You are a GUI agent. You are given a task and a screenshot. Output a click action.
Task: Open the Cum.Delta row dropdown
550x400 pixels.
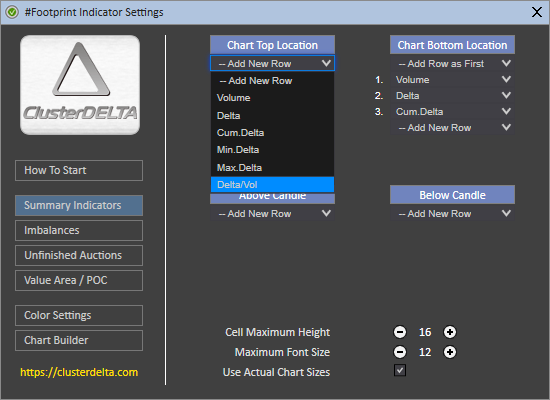(x=452, y=112)
